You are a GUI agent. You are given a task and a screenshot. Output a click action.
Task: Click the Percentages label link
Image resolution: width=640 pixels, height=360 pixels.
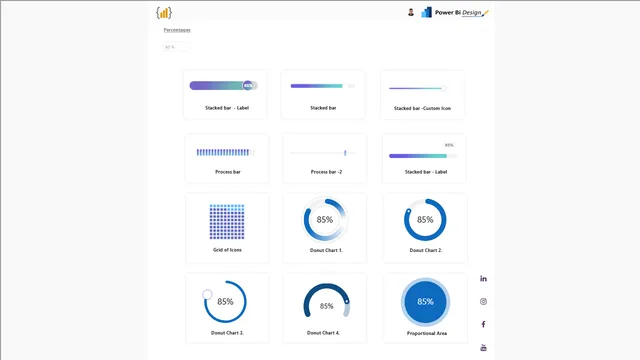point(177,30)
